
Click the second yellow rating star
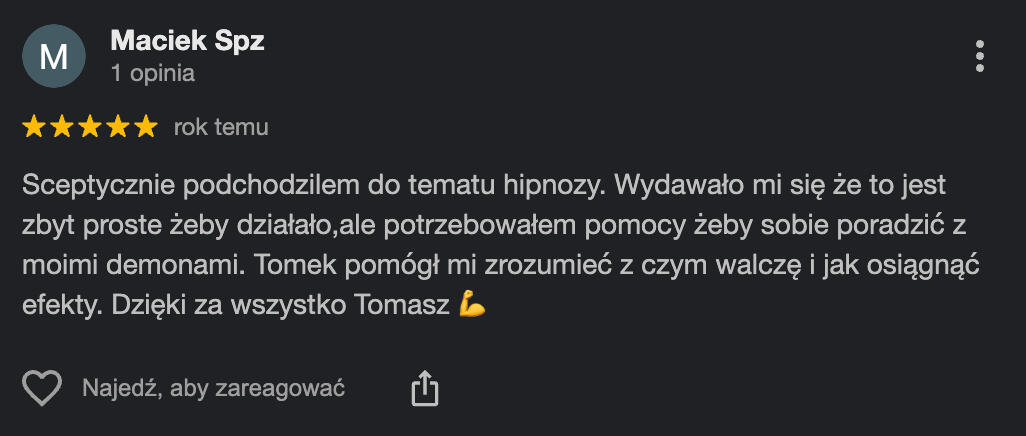click(62, 126)
